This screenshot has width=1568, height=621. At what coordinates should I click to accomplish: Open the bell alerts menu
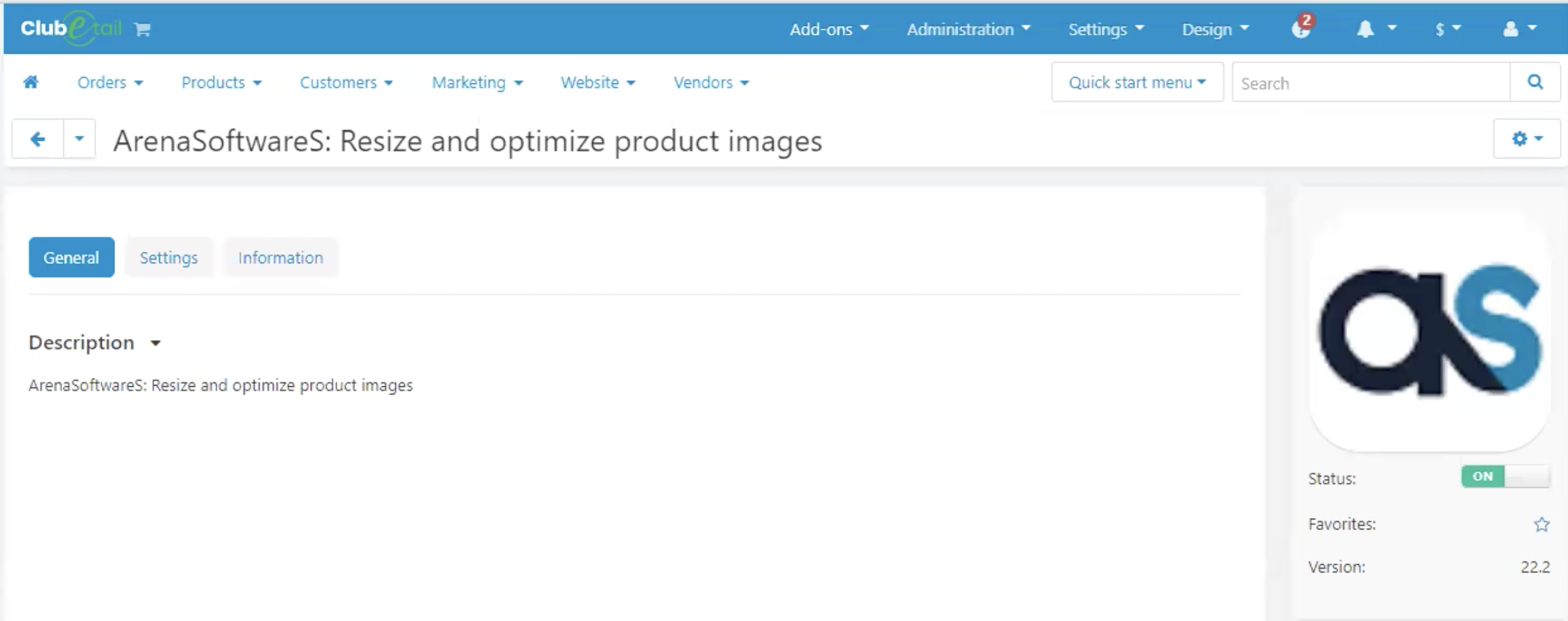tap(1376, 28)
